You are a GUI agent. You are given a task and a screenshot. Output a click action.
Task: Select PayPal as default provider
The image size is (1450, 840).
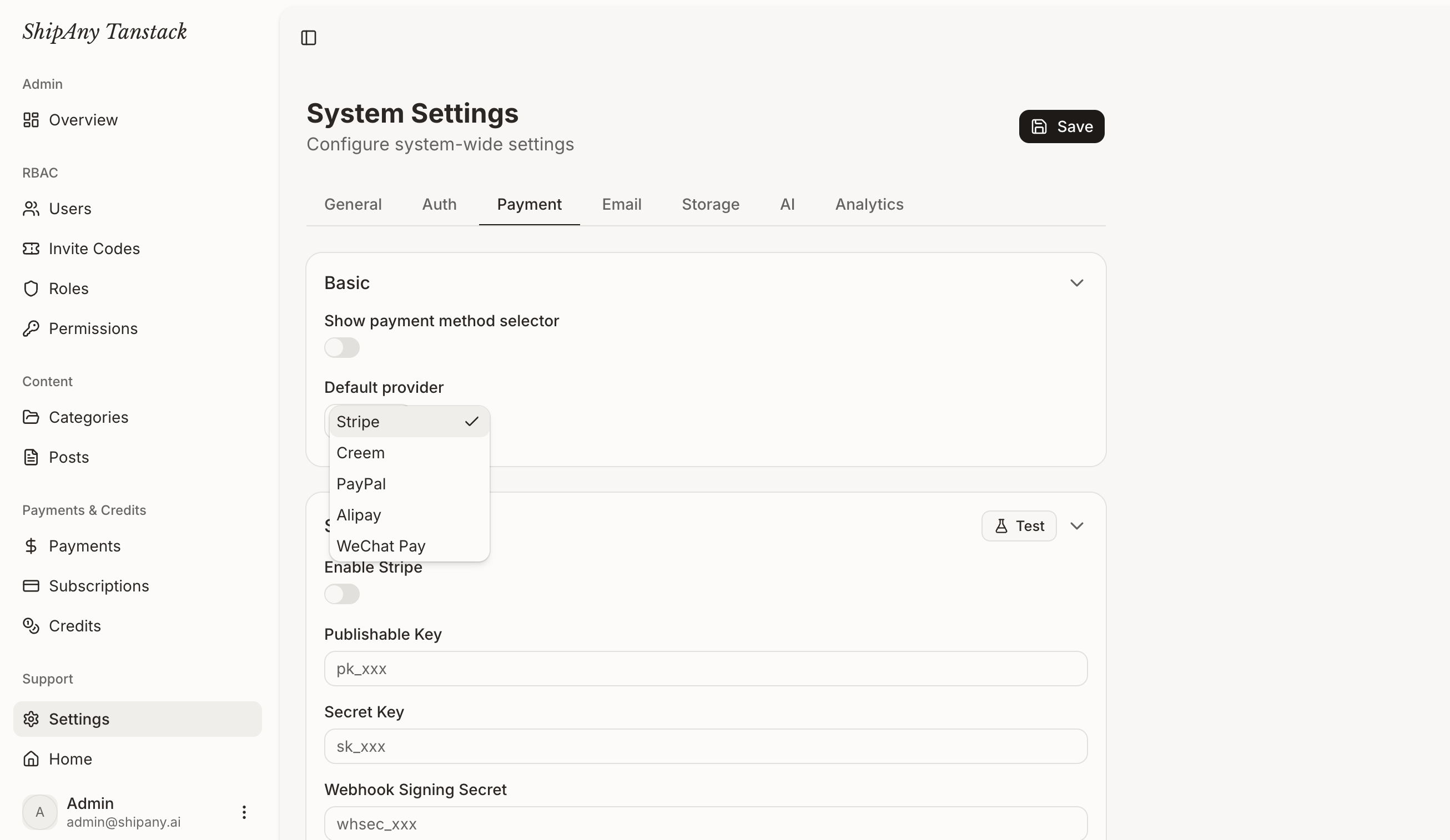point(409,484)
